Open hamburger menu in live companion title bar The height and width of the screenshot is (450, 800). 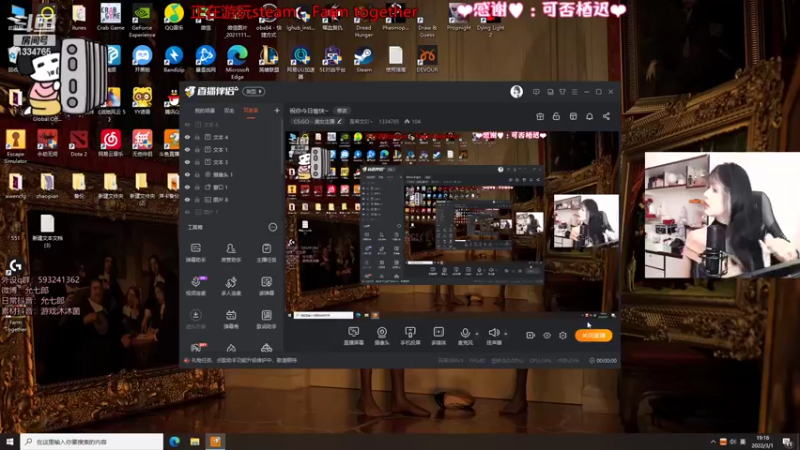point(574,92)
